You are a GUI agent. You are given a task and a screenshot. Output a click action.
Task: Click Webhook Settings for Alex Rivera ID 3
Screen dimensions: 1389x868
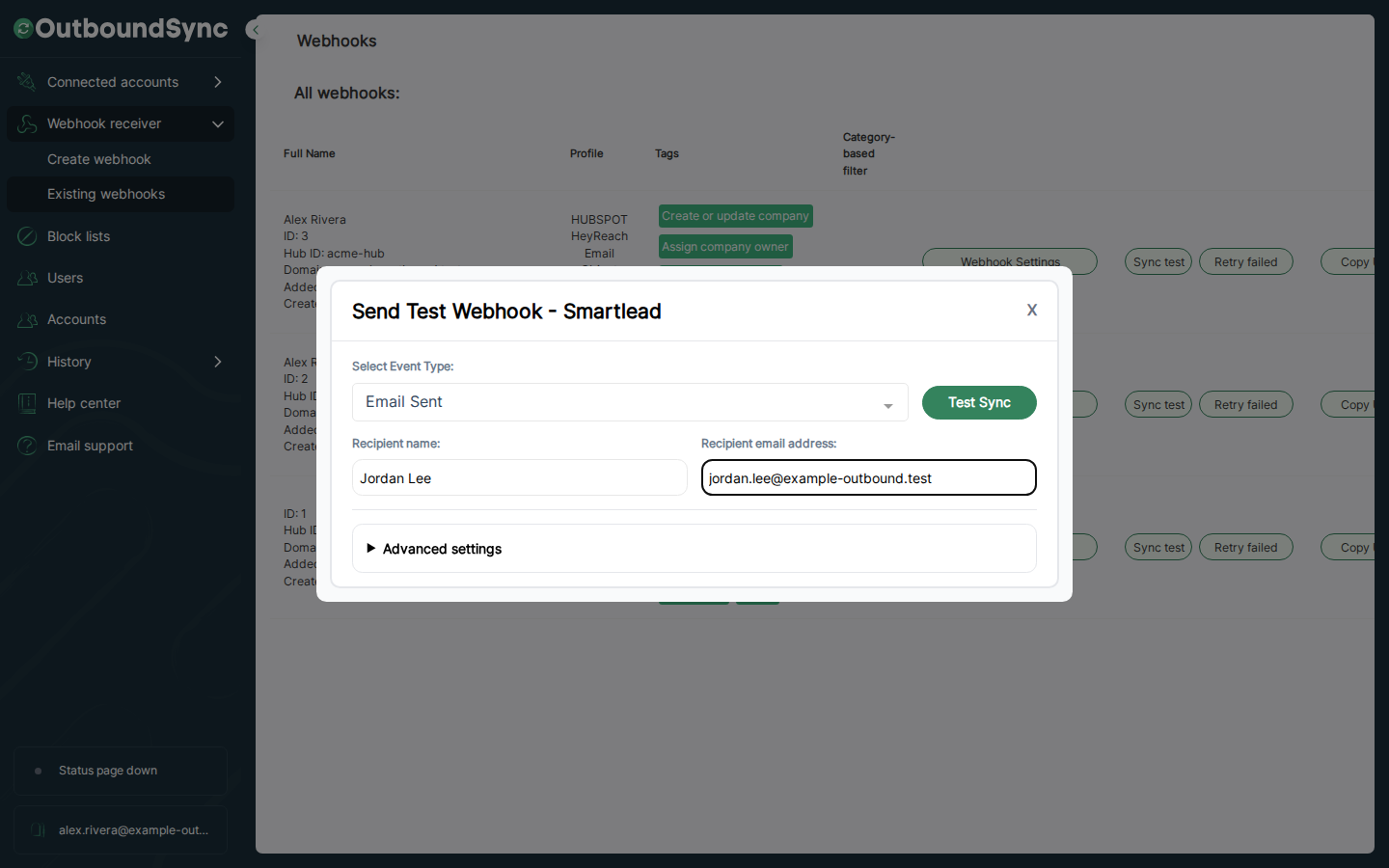coord(1010,261)
